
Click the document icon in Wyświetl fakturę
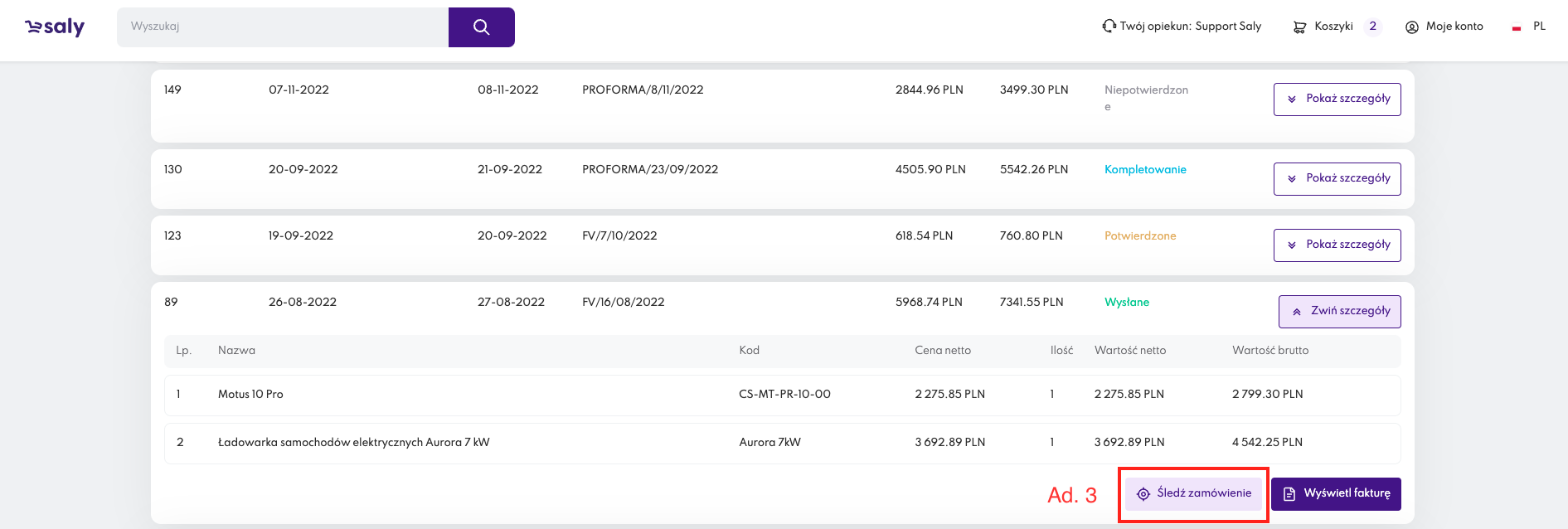click(x=1289, y=494)
